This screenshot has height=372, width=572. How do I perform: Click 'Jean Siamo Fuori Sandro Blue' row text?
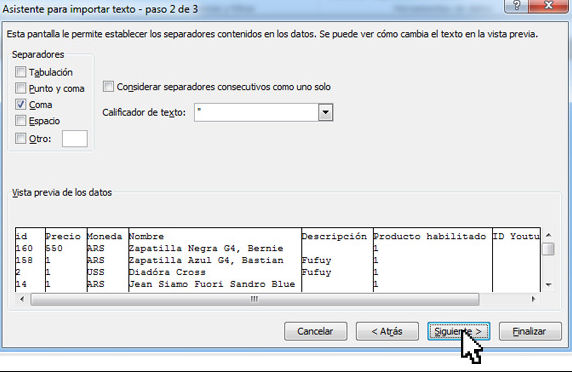[212, 284]
